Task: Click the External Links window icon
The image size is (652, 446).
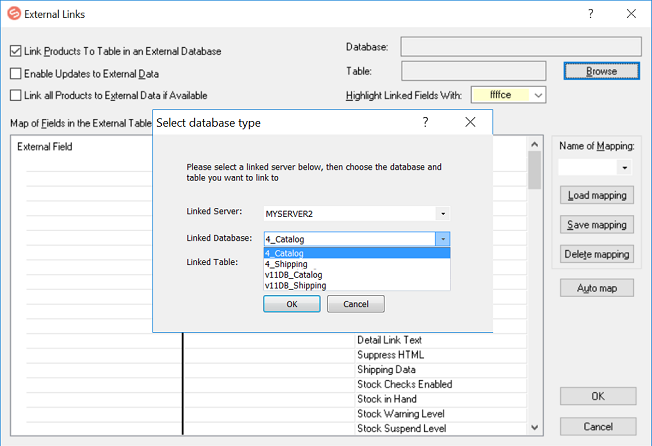Action: point(15,14)
